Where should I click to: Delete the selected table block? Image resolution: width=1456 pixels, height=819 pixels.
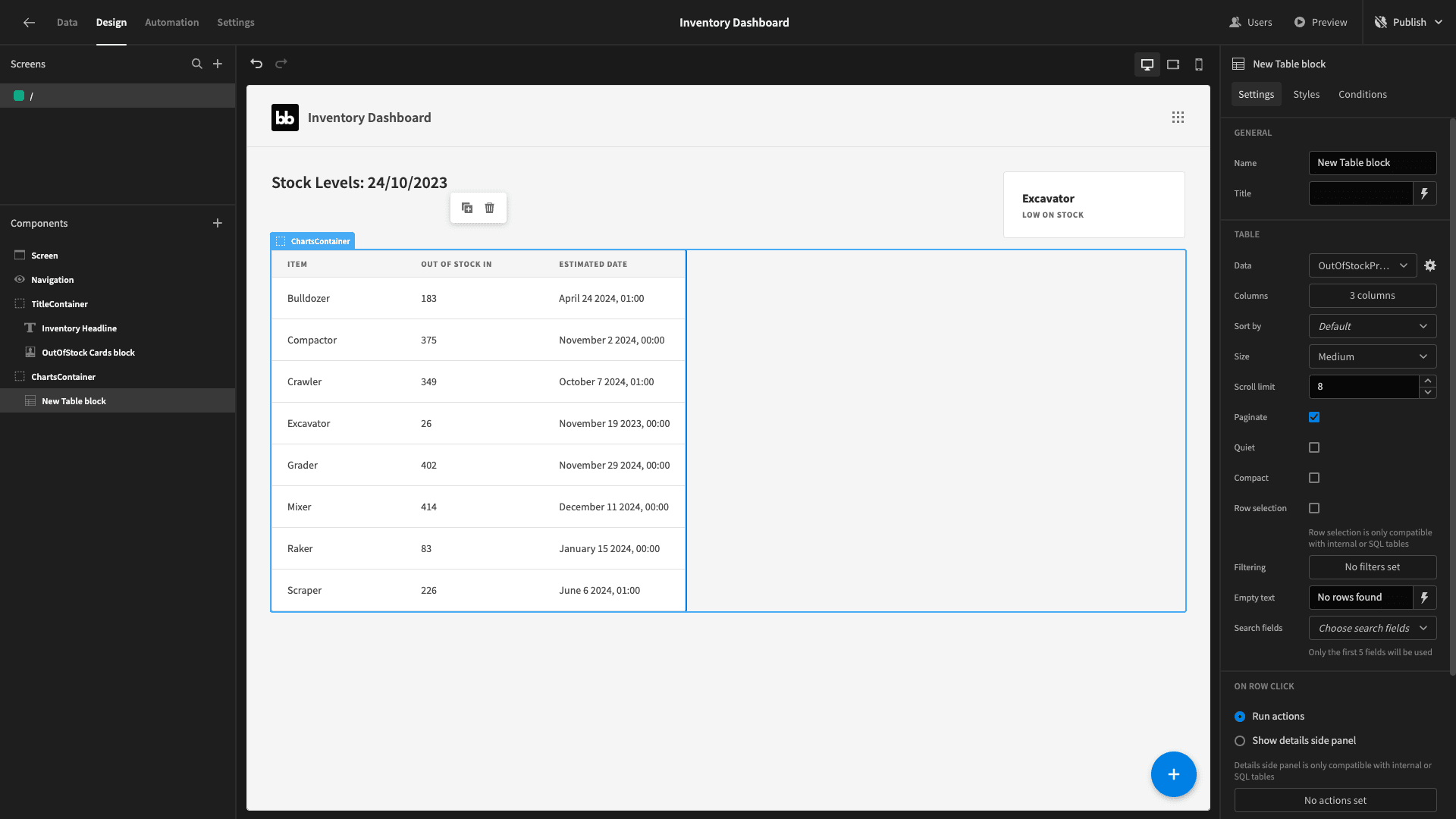(x=490, y=208)
